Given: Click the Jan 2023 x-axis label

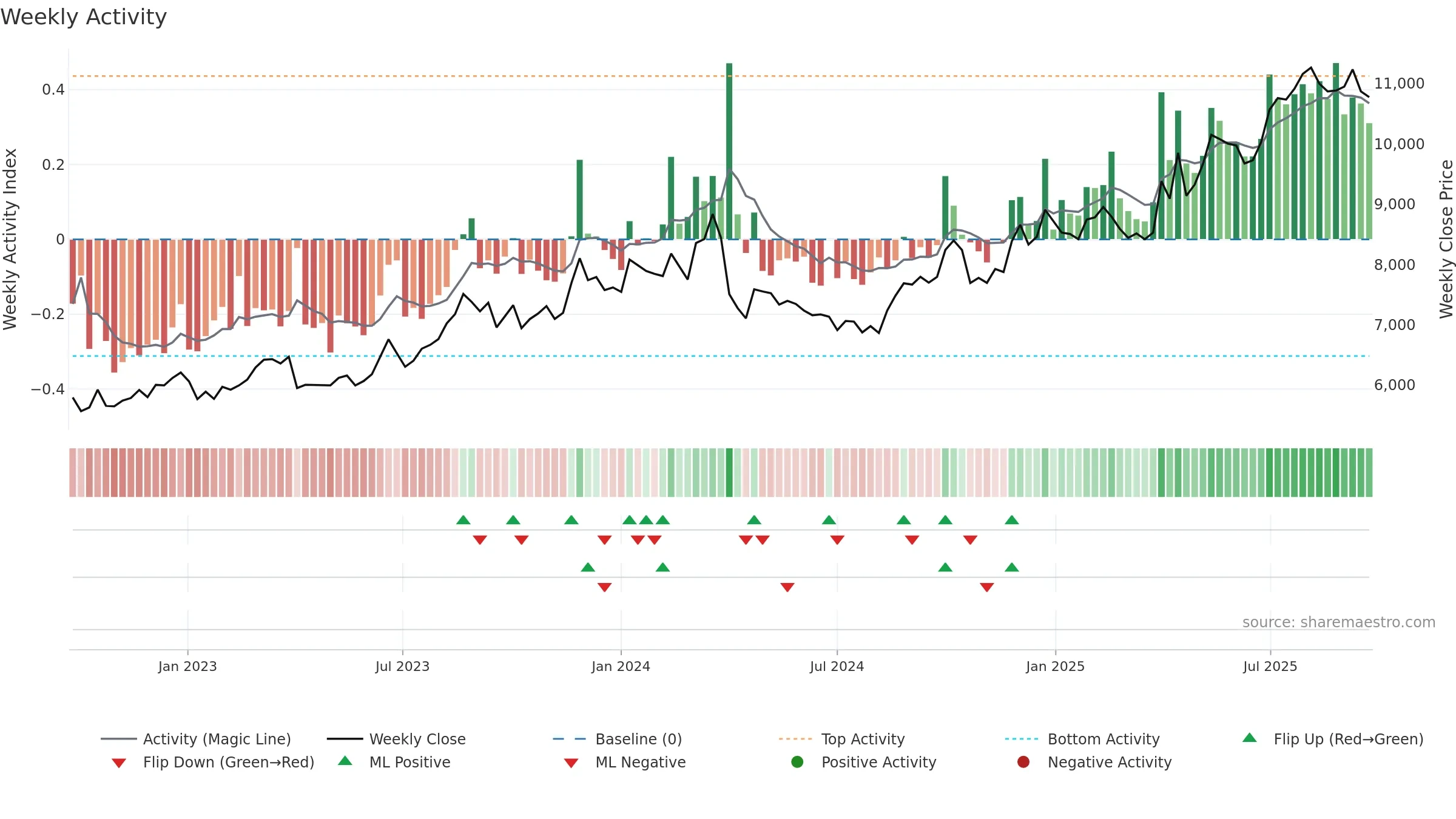Looking at the screenshot, I should pyautogui.click(x=187, y=667).
